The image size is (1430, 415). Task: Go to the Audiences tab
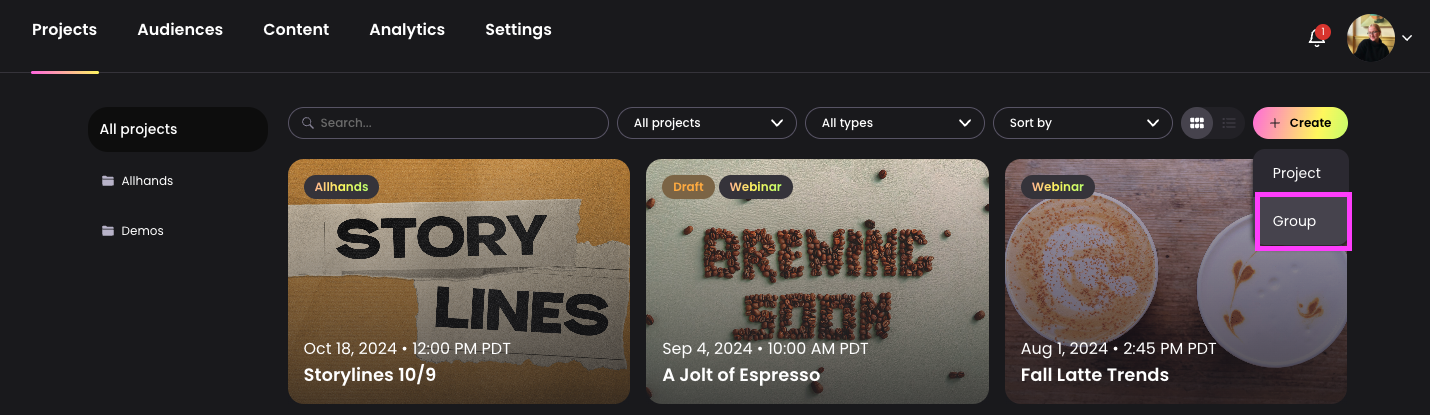click(180, 30)
